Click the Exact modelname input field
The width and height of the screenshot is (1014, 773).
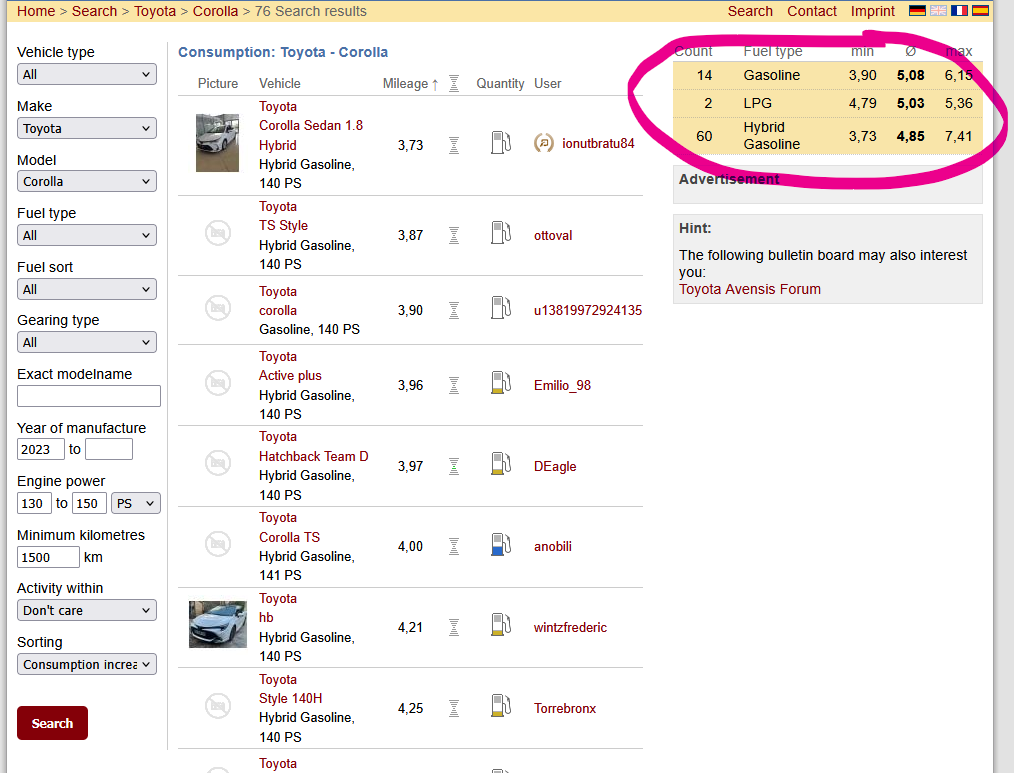[89, 396]
